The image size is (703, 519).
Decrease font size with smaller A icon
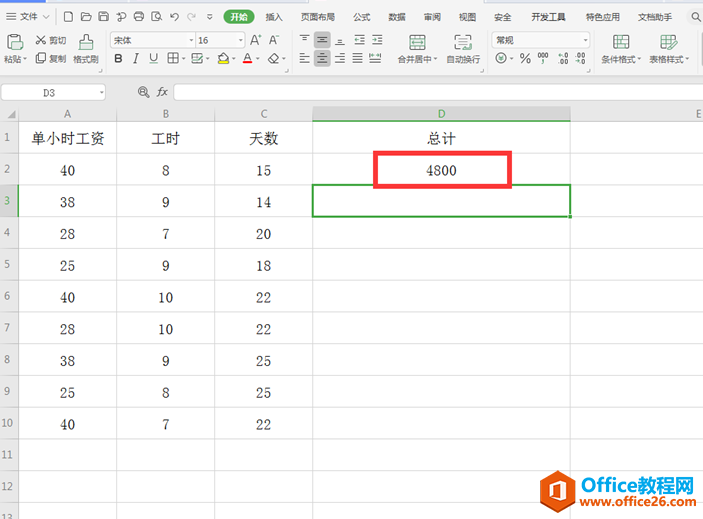point(274,40)
